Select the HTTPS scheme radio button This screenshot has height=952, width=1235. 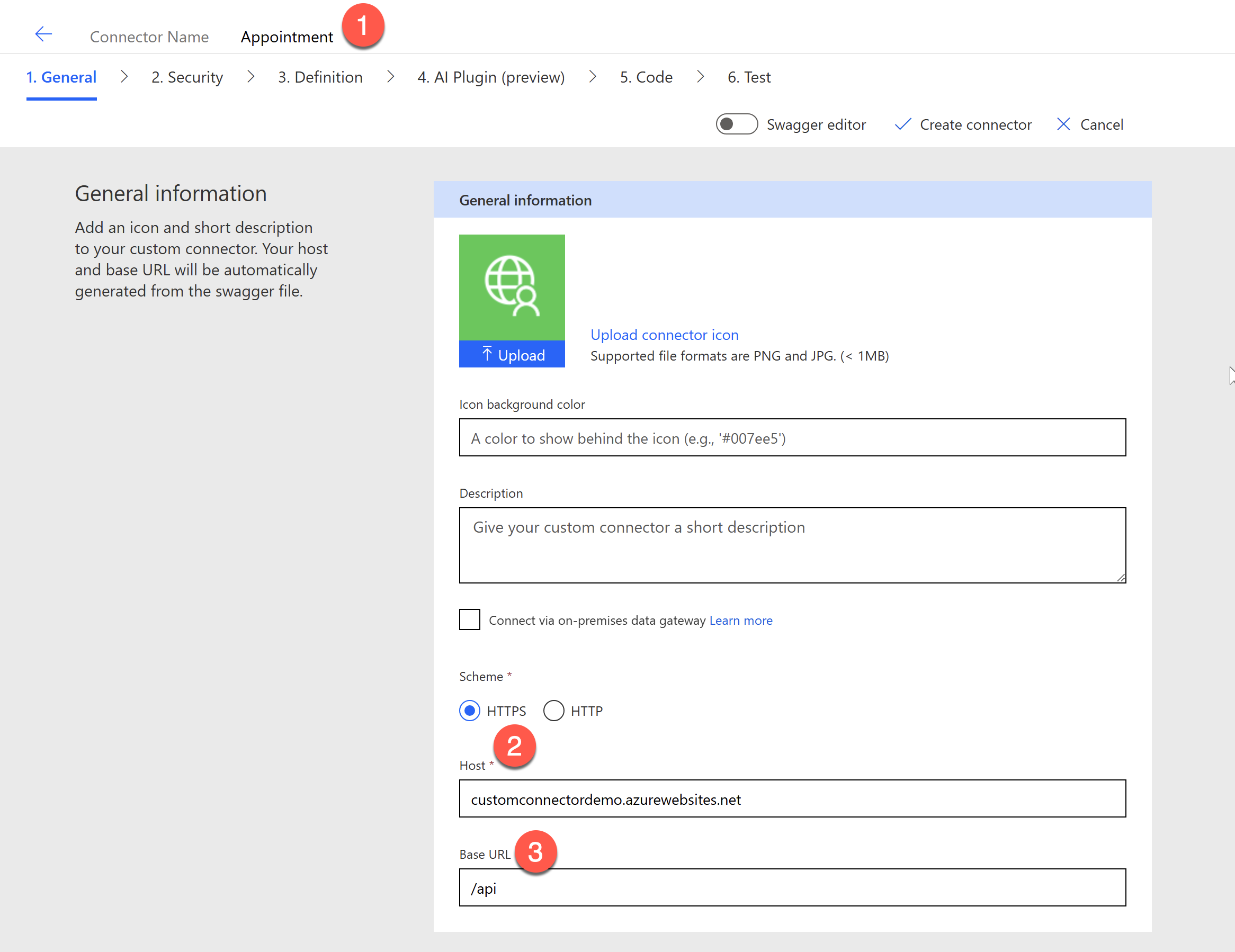469,711
